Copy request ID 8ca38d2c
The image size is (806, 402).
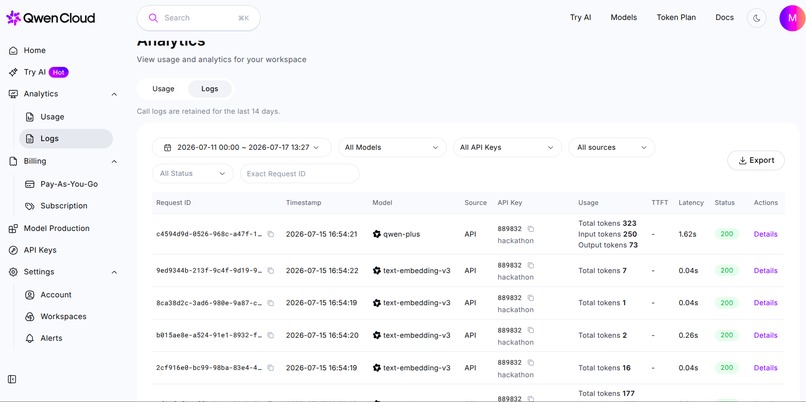(270, 303)
